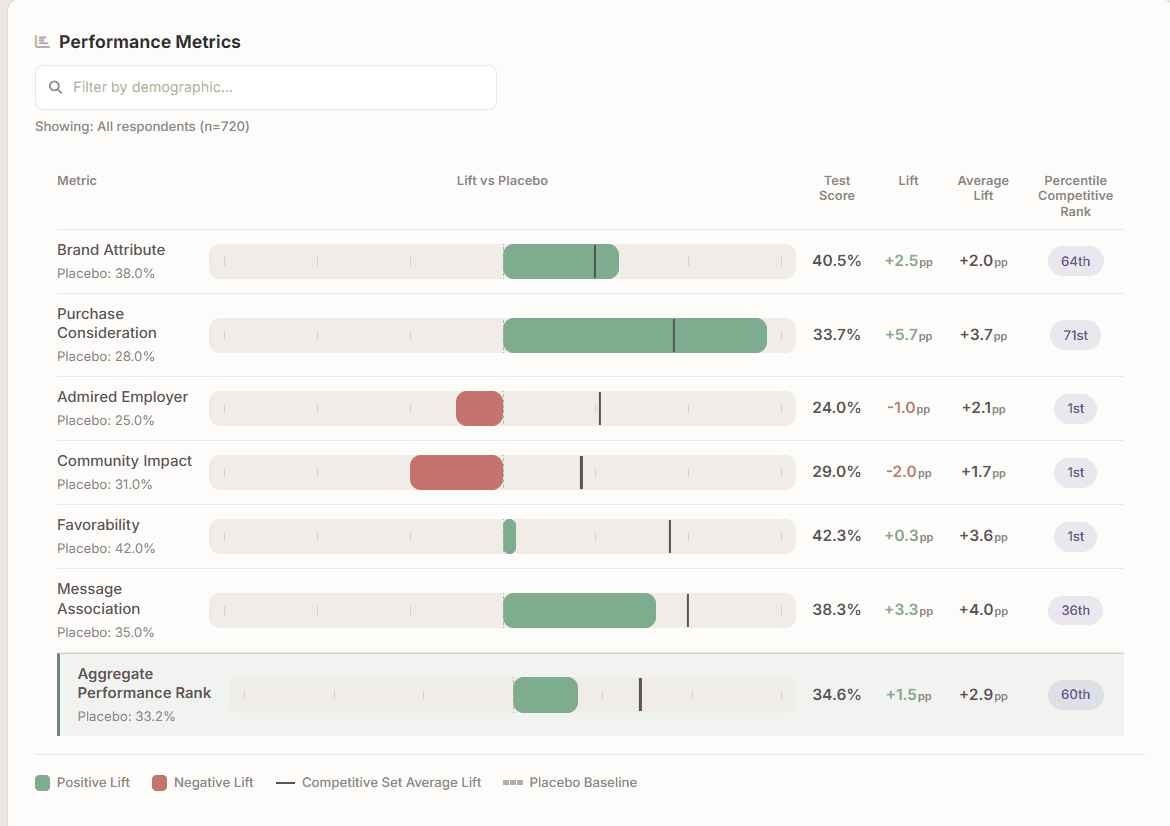Click Favorability competitive average marker
This screenshot has height=826, width=1170.
coord(670,536)
